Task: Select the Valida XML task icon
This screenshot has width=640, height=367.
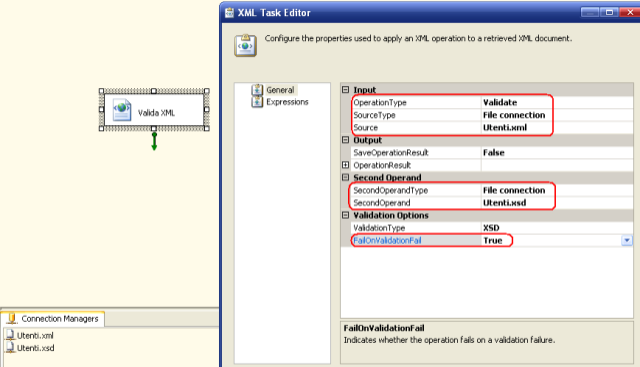Action: 122,110
